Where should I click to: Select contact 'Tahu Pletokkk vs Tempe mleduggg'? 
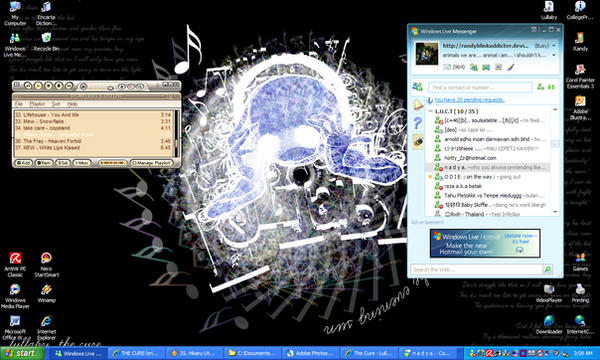[x=483, y=195]
